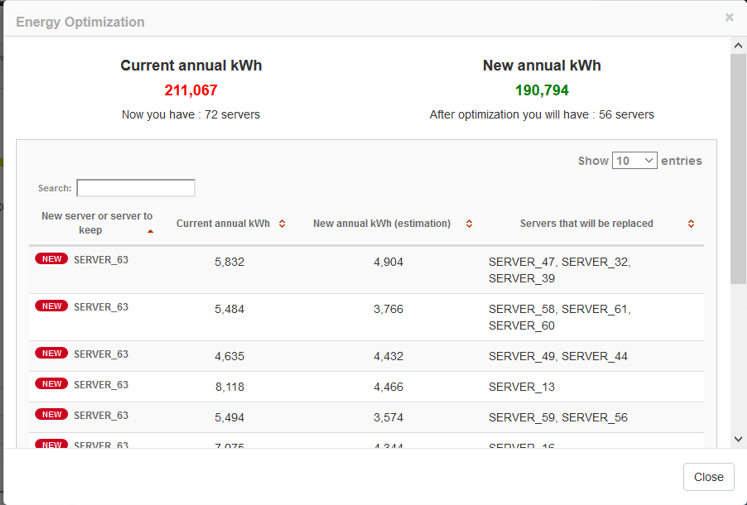Select SERVER_63 in the 4,635 row
The width and height of the screenshot is (747, 505).
tap(101, 354)
